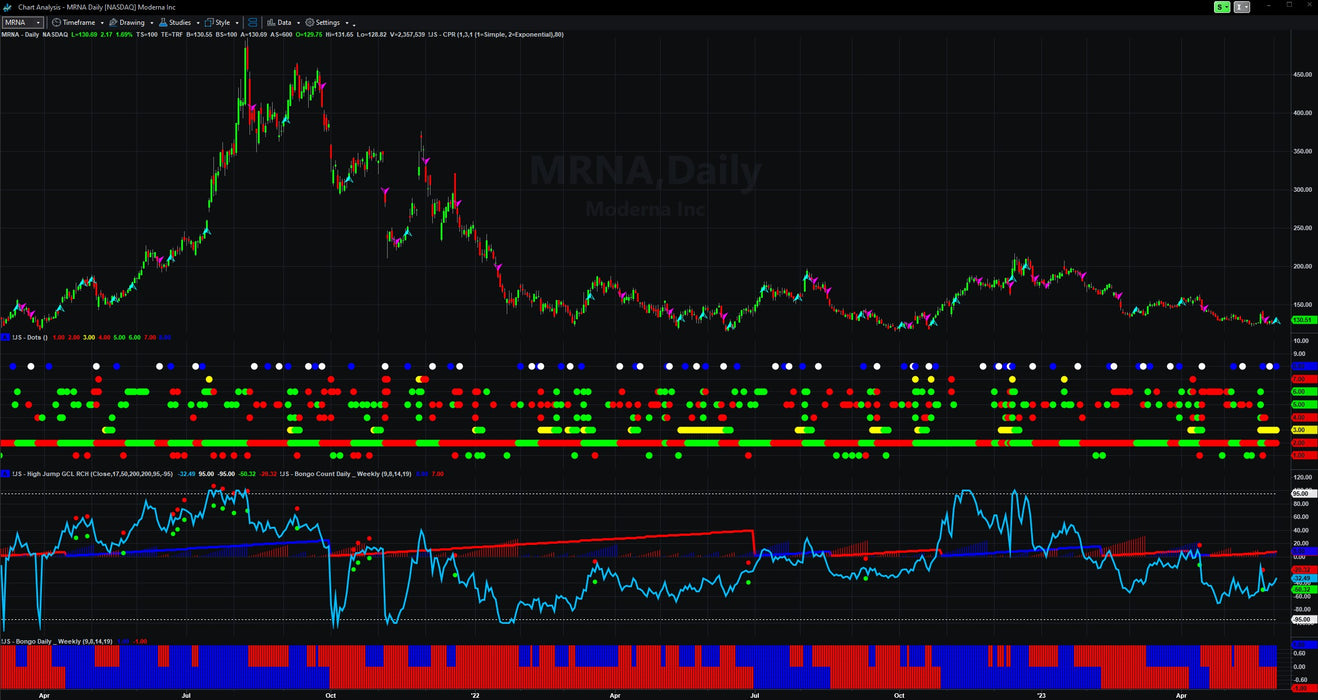Click the toolbar overflow arrow after Settings
1318x700 pixels.
coord(353,22)
